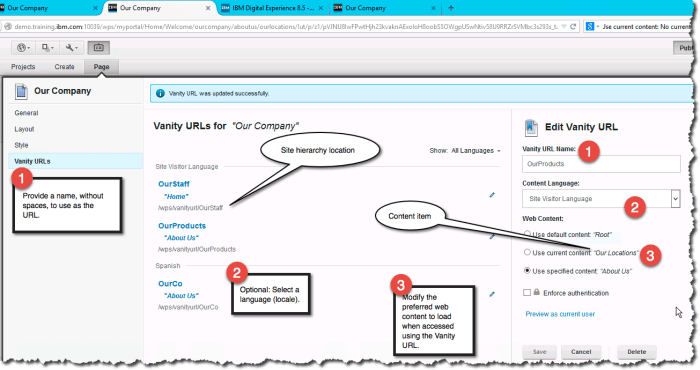Tick the Enforce authentication checkbox

tap(527, 293)
